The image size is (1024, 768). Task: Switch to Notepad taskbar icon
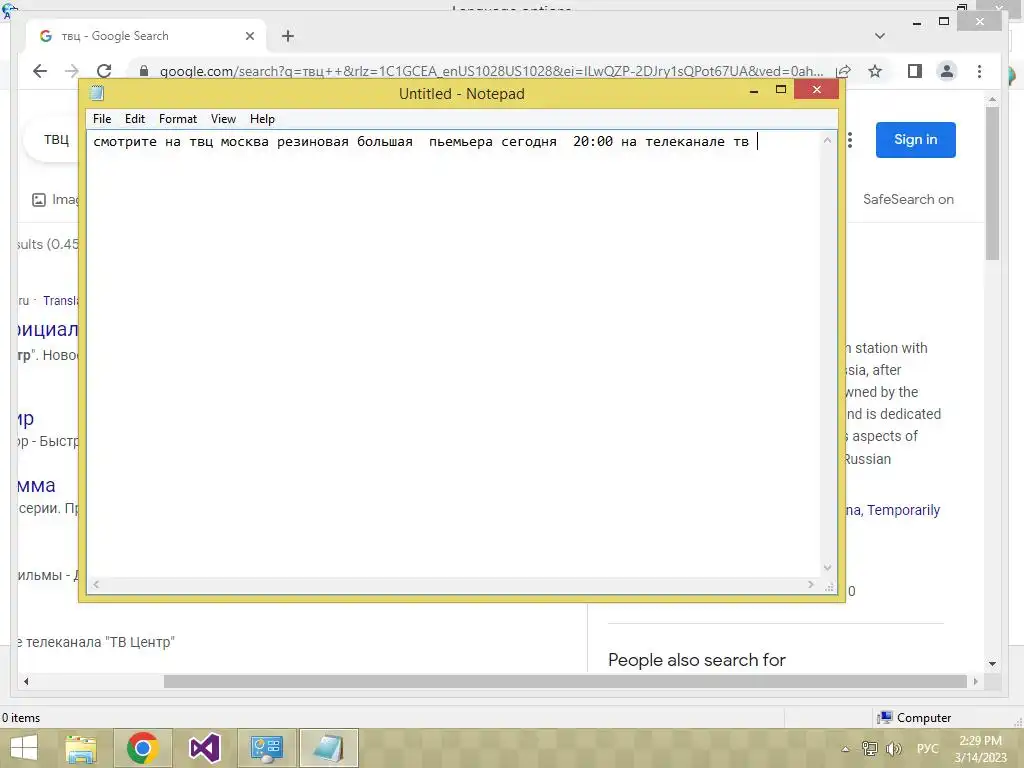pyautogui.click(x=328, y=748)
